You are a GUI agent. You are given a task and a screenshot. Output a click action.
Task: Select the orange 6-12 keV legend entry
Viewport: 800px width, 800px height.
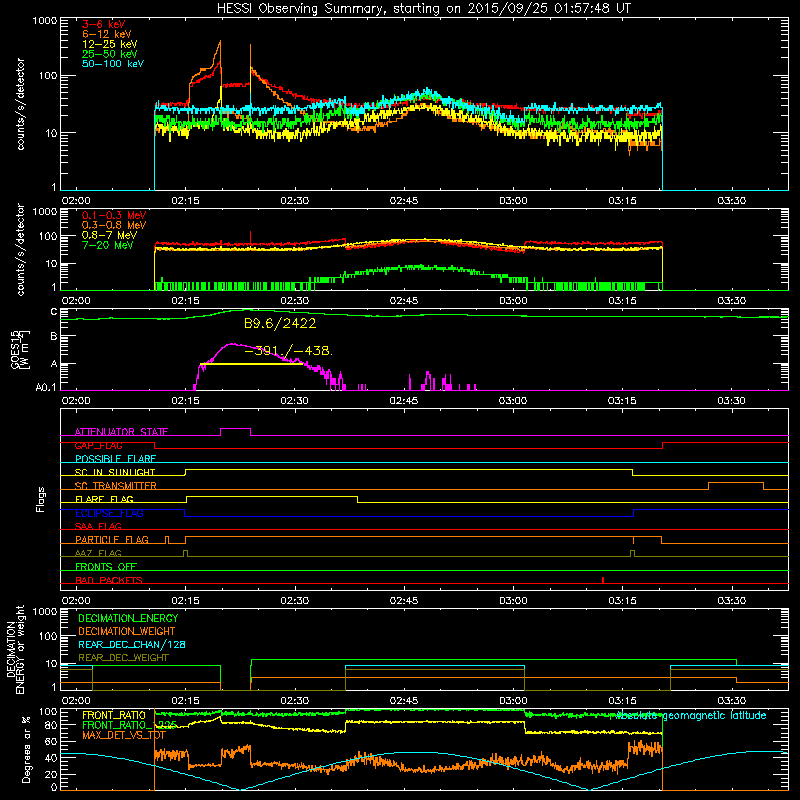(x=107, y=34)
